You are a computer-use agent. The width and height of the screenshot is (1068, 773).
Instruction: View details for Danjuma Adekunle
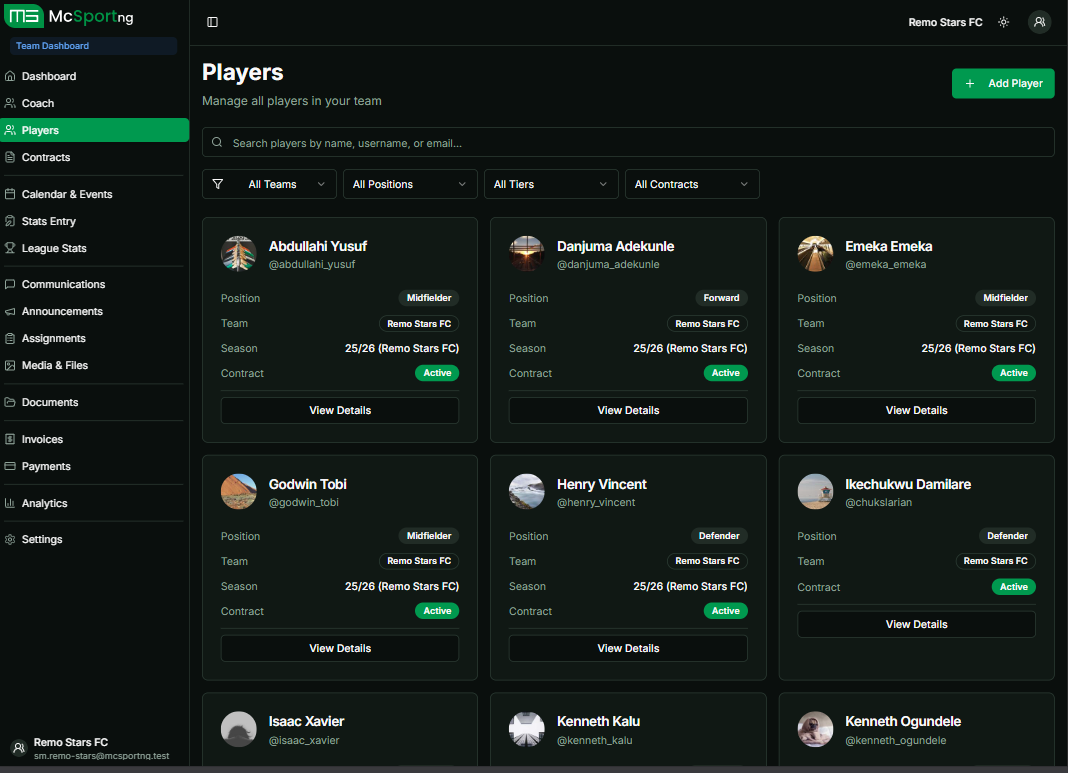(628, 409)
